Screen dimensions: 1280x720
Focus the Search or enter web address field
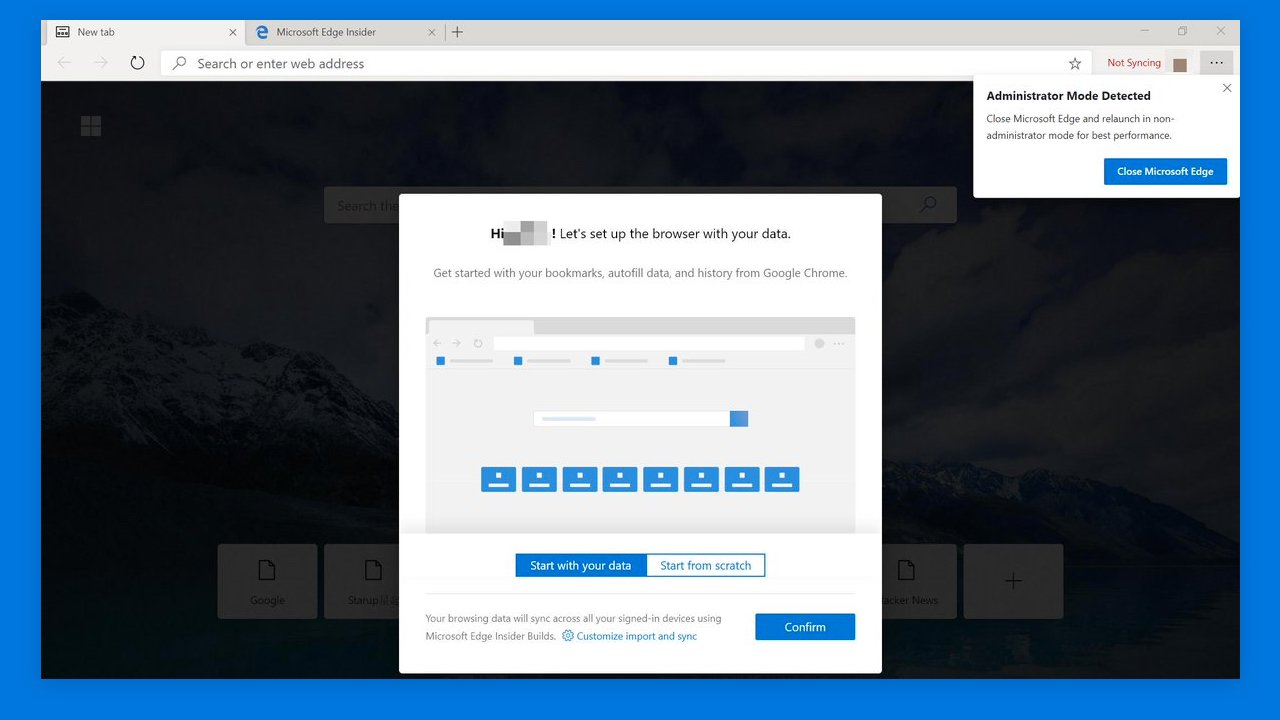(625, 63)
